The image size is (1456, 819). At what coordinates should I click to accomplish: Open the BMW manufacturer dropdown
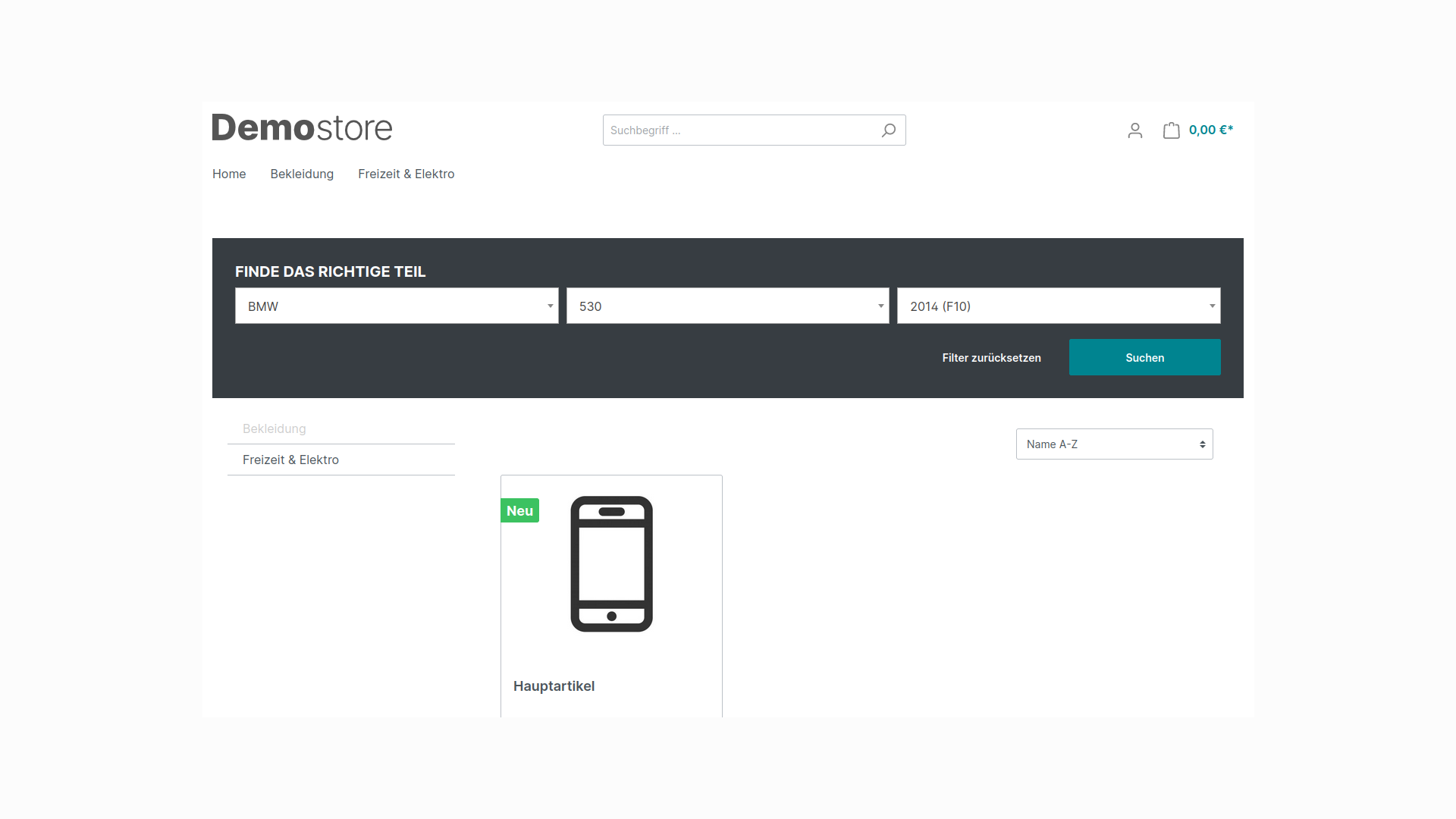click(x=397, y=306)
